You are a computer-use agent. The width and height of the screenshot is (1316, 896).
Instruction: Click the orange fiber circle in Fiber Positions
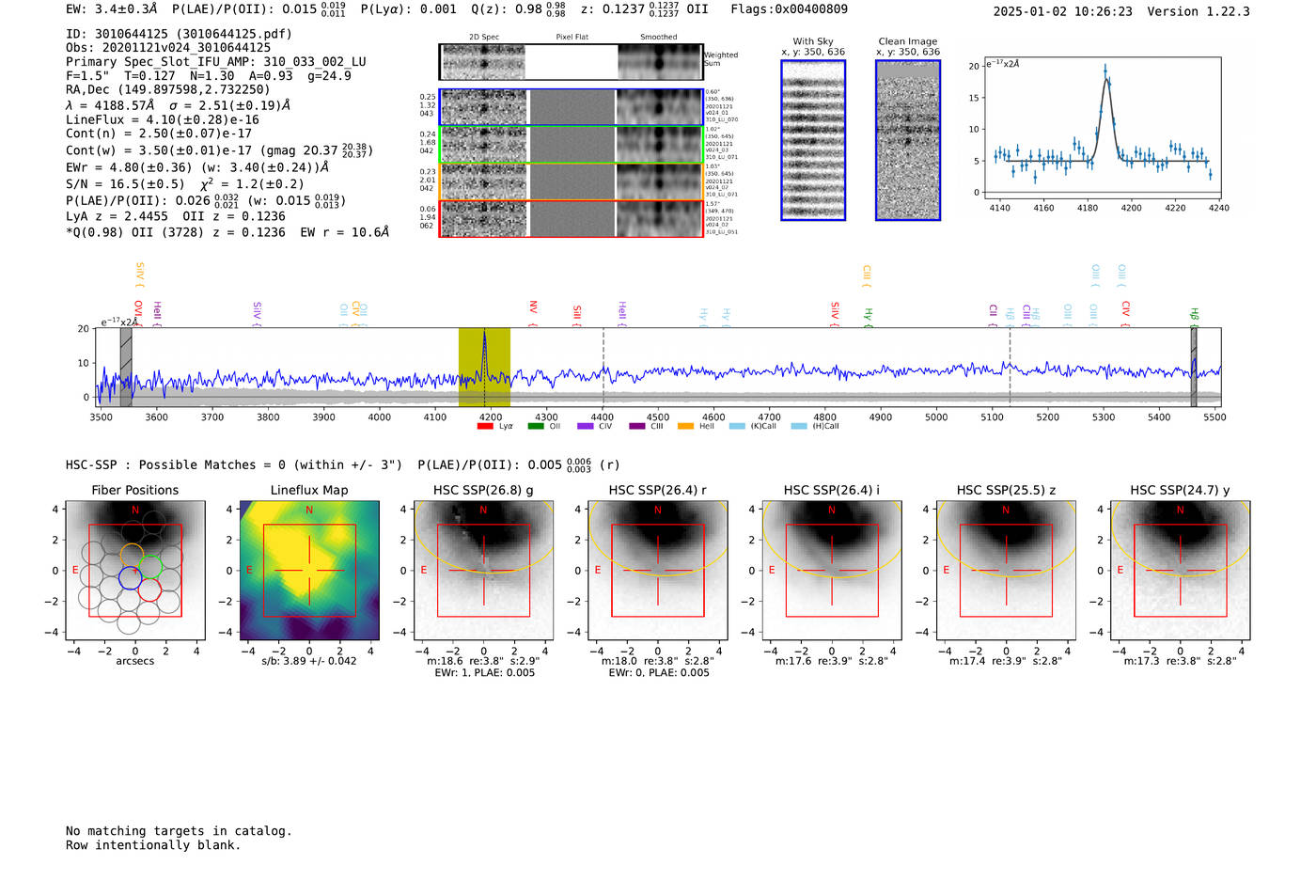(x=132, y=555)
